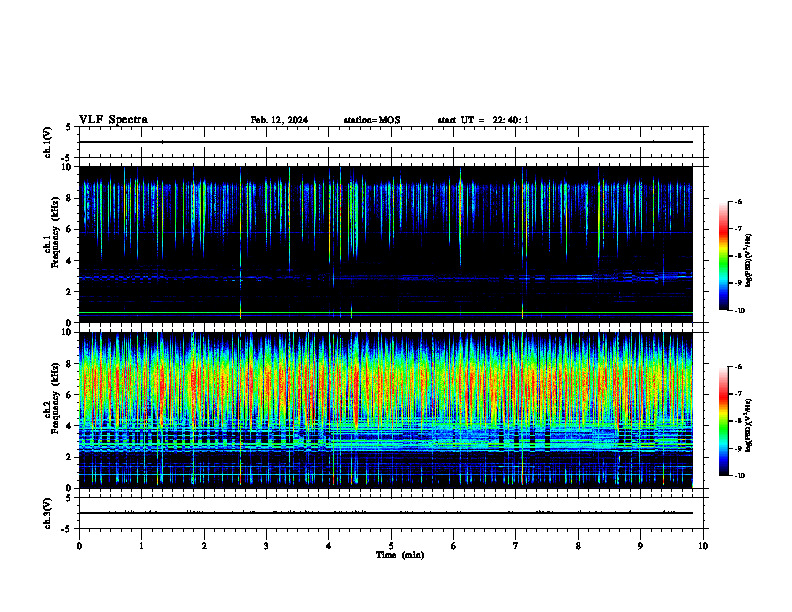Click the ch.2 color bar "-6" label

click(x=738, y=367)
